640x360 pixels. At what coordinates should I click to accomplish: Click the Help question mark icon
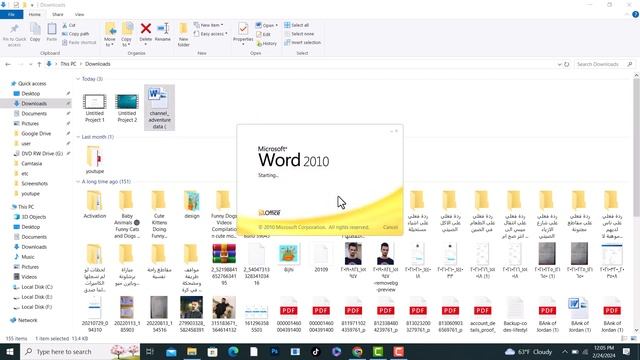635,14
